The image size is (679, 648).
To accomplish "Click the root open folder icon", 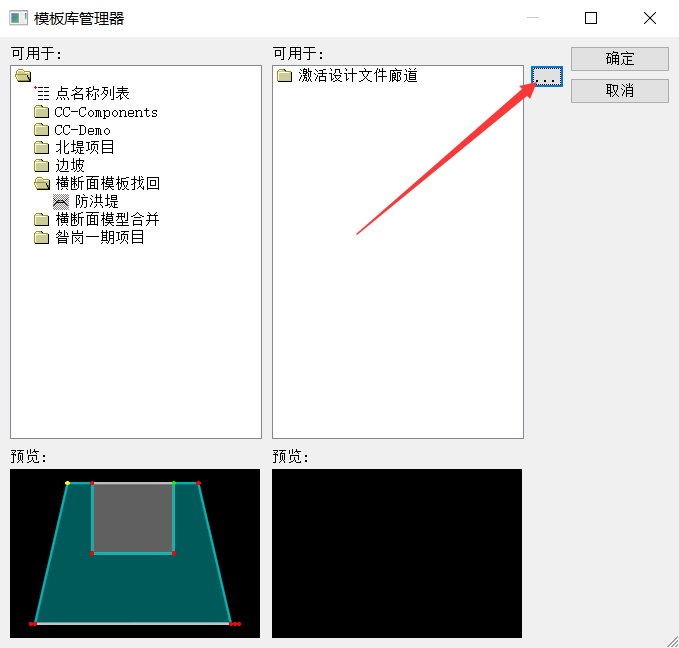I will tap(23, 76).
